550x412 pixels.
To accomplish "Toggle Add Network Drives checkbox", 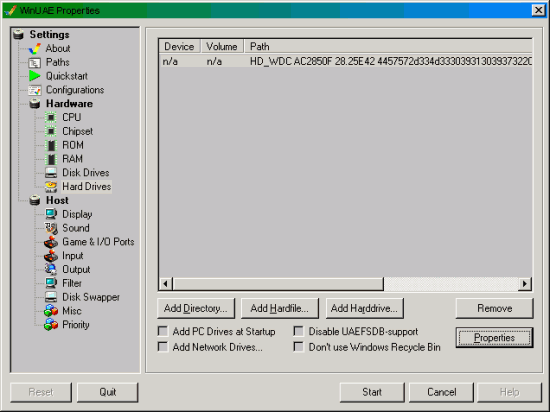I will 163,347.
